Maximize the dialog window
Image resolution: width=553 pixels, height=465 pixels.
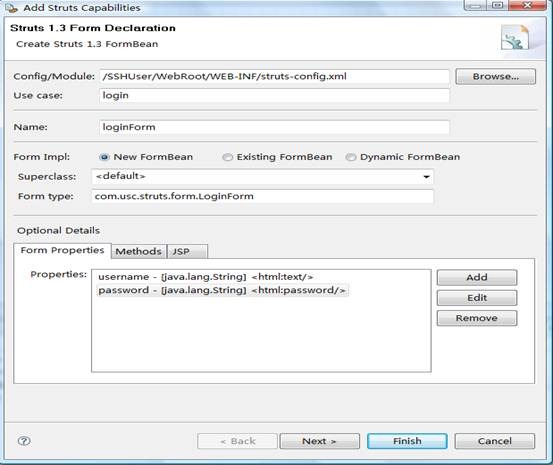[x=497, y=5]
